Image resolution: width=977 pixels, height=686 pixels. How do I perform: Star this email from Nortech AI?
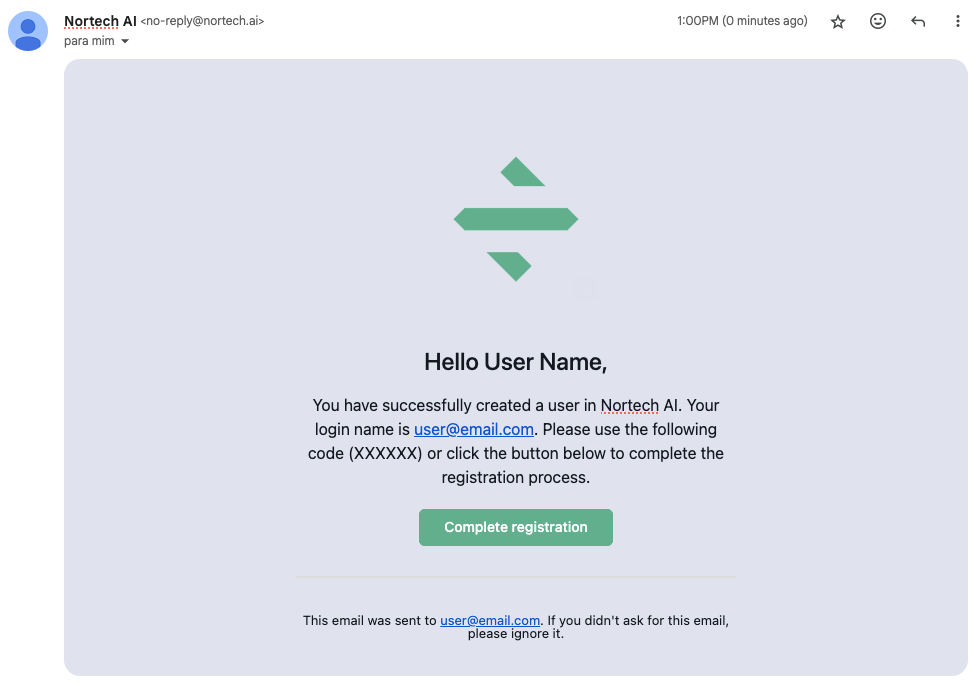click(x=837, y=22)
